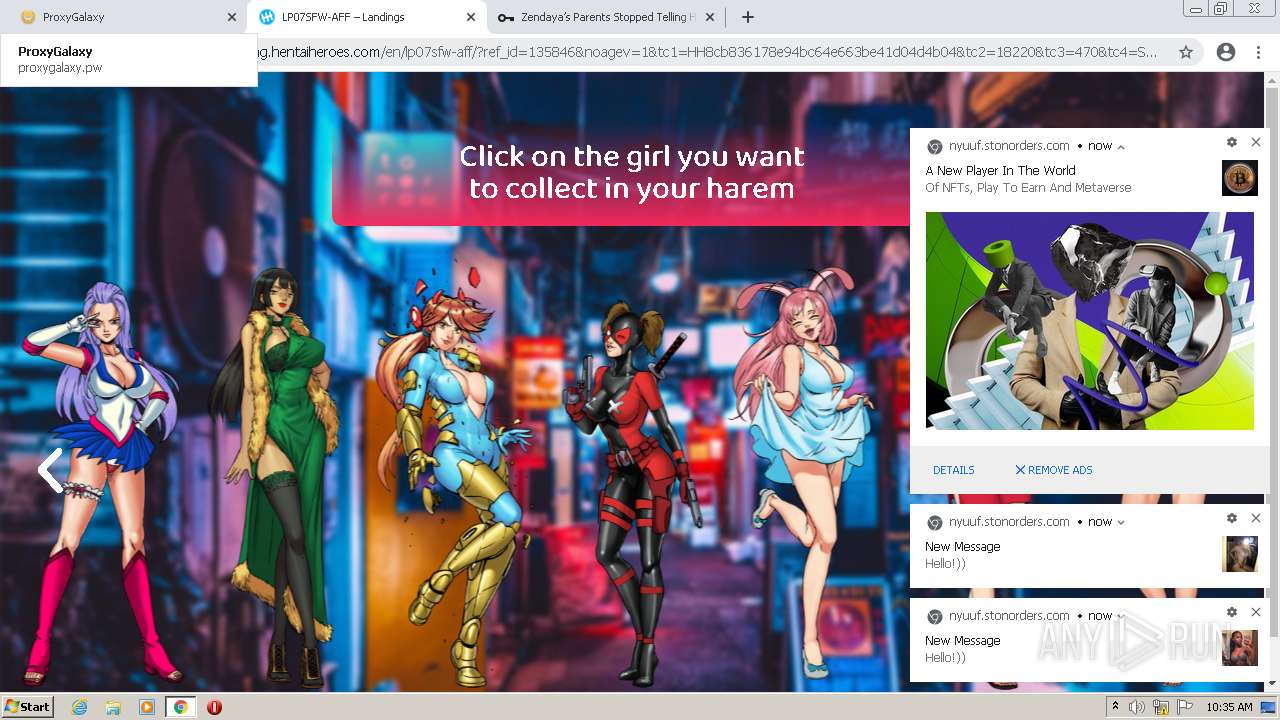The width and height of the screenshot is (1280, 720).
Task: Open "A New Player In The World" notification text
Action: click(x=1000, y=171)
